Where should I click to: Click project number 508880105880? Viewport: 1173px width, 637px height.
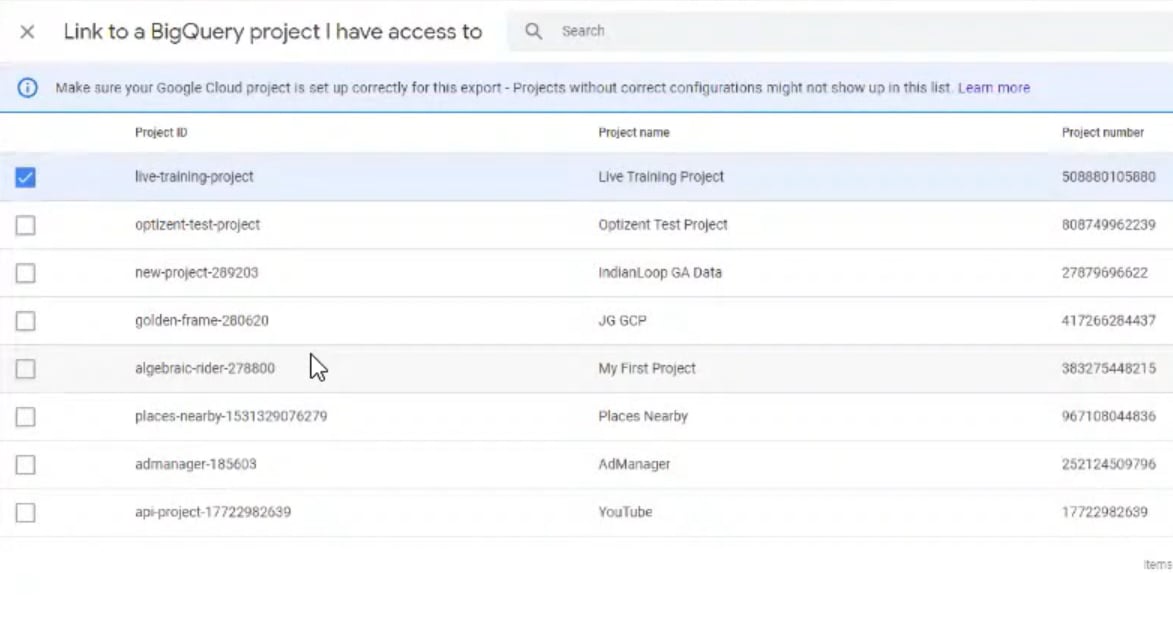[x=1109, y=176]
